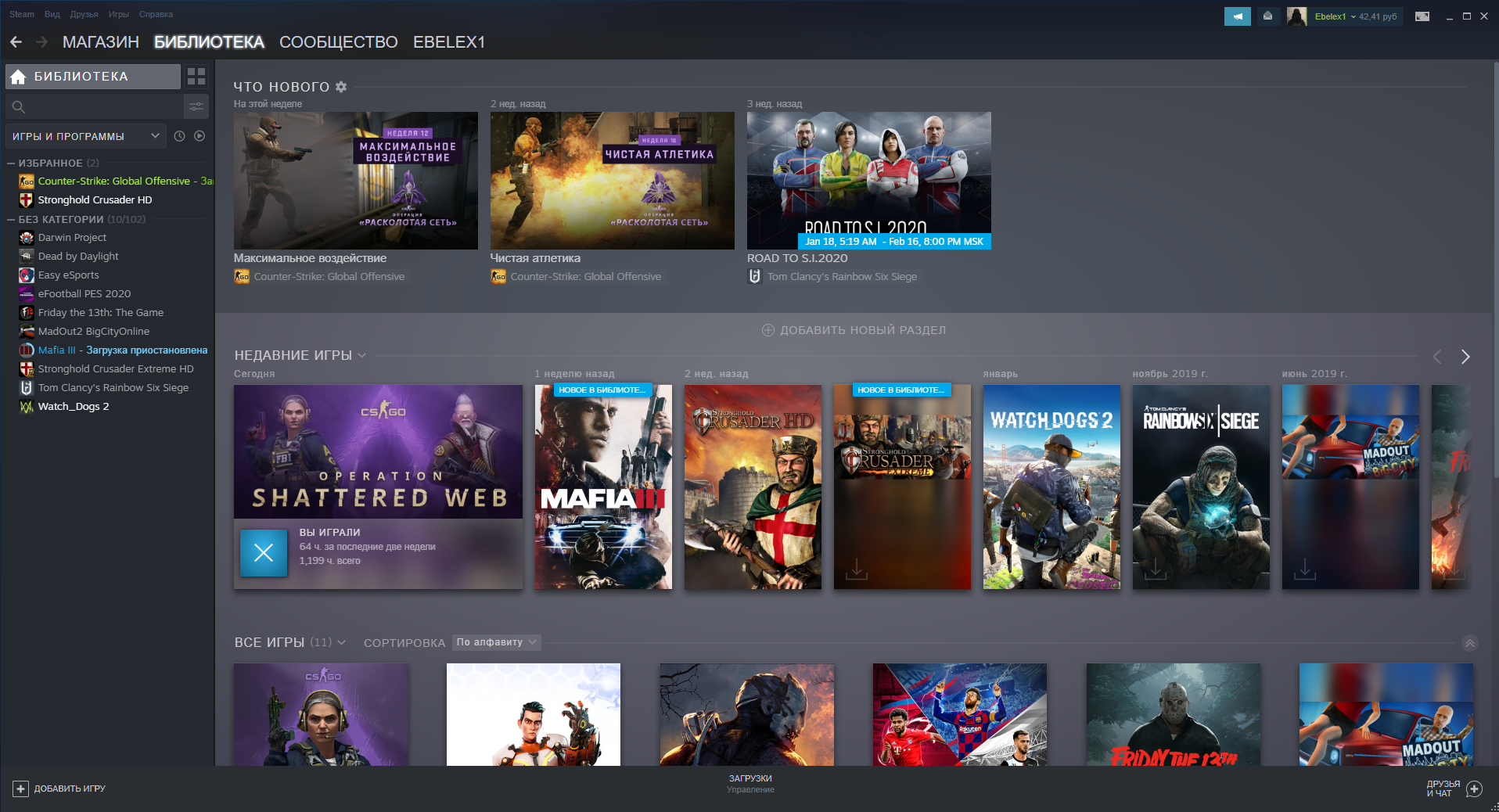Open the Справка menu
Image resolution: width=1499 pixels, height=812 pixels.
tap(156, 14)
